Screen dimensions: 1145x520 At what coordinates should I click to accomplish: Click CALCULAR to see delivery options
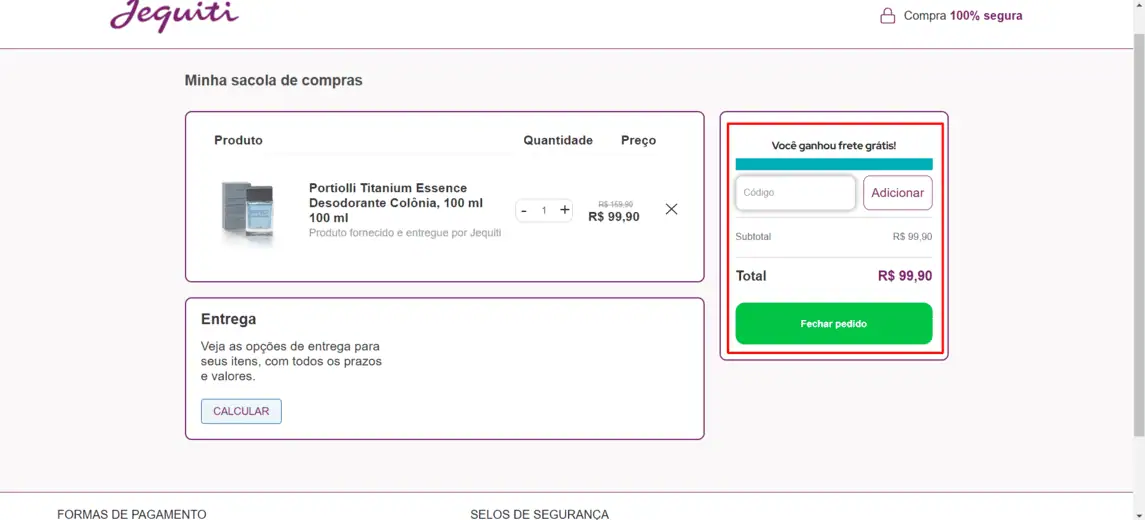tap(241, 411)
